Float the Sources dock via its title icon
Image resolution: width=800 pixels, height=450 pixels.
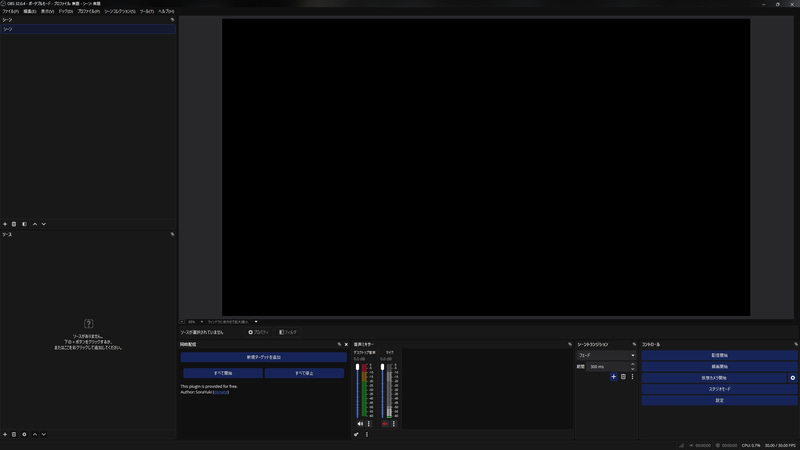(172, 234)
